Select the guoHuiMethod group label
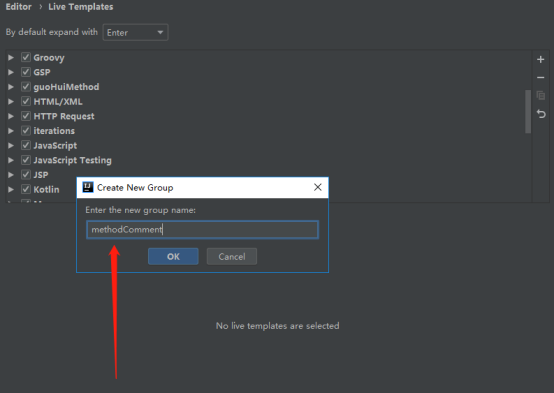This screenshot has width=554, height=393. click(x=66, y=87)
